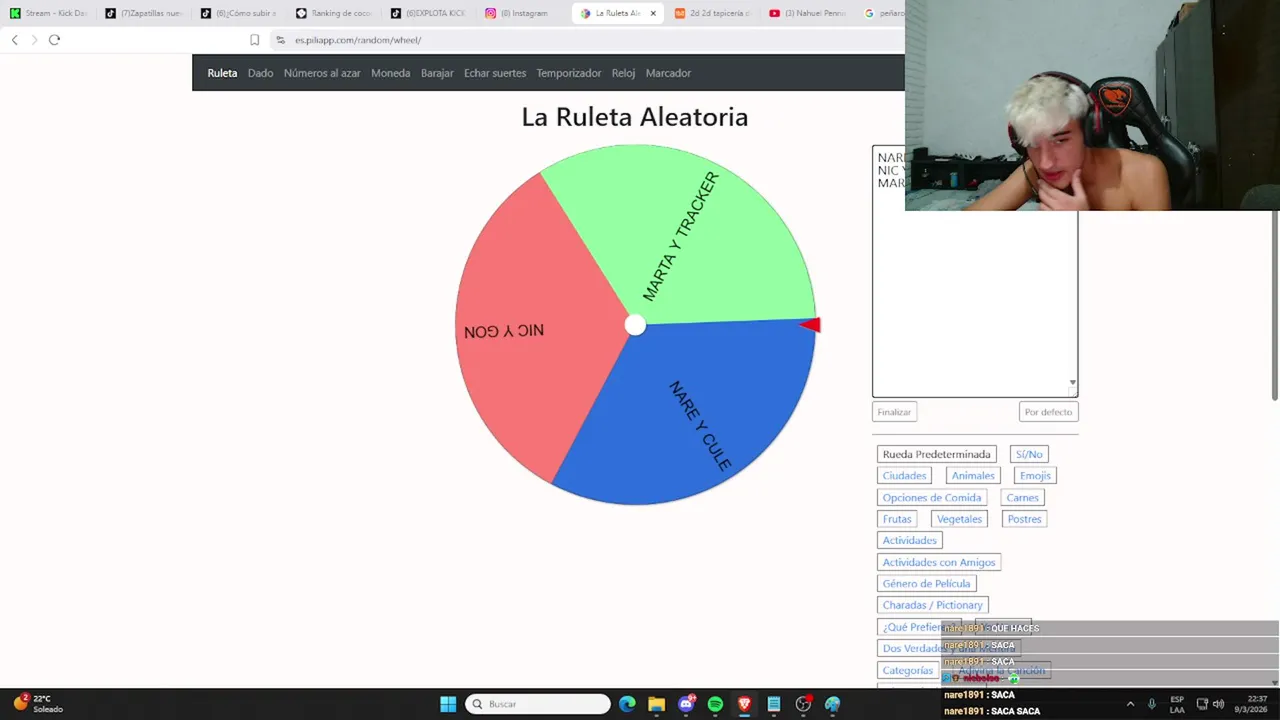This screenshot has height=720, width=1280.
Task: Open Marcador in the site menu
Action: point(668,73)
